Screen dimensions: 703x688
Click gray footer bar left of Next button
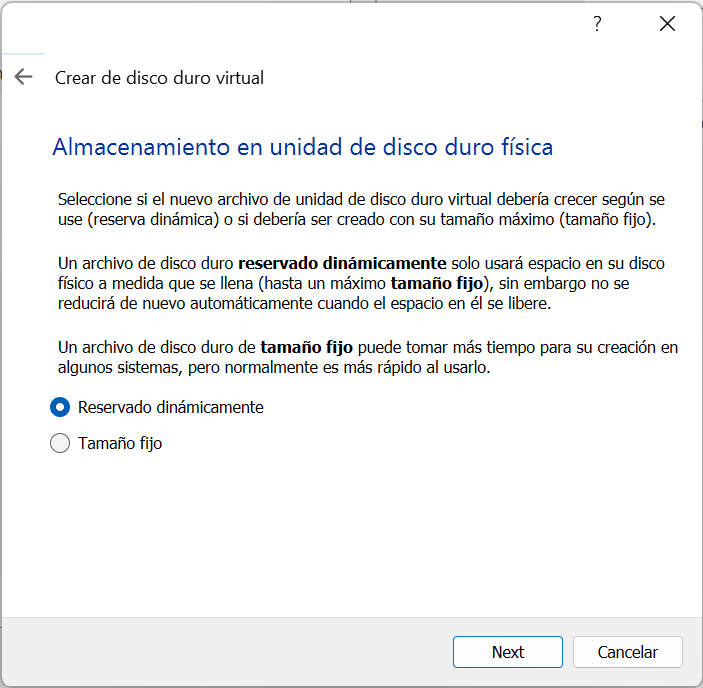pyautogui.click(x=224, y=652)
